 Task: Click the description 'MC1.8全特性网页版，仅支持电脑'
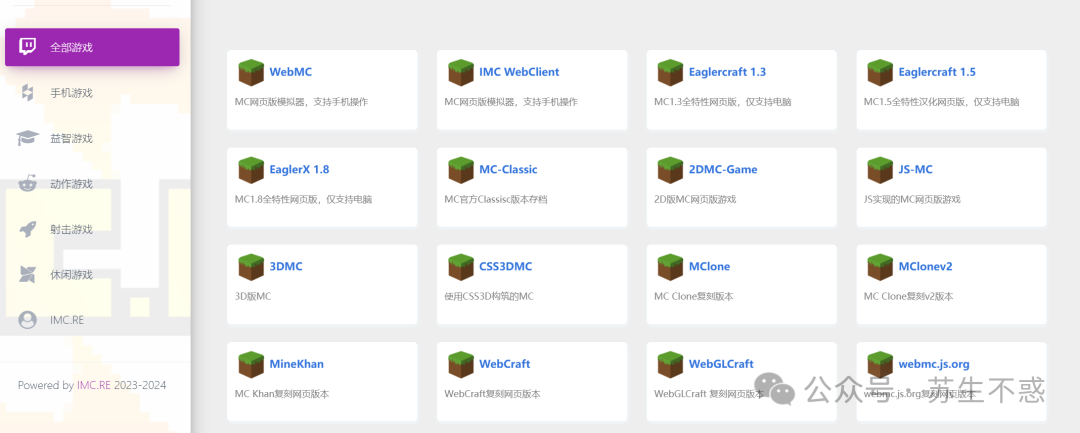click(x=304, y=200)
